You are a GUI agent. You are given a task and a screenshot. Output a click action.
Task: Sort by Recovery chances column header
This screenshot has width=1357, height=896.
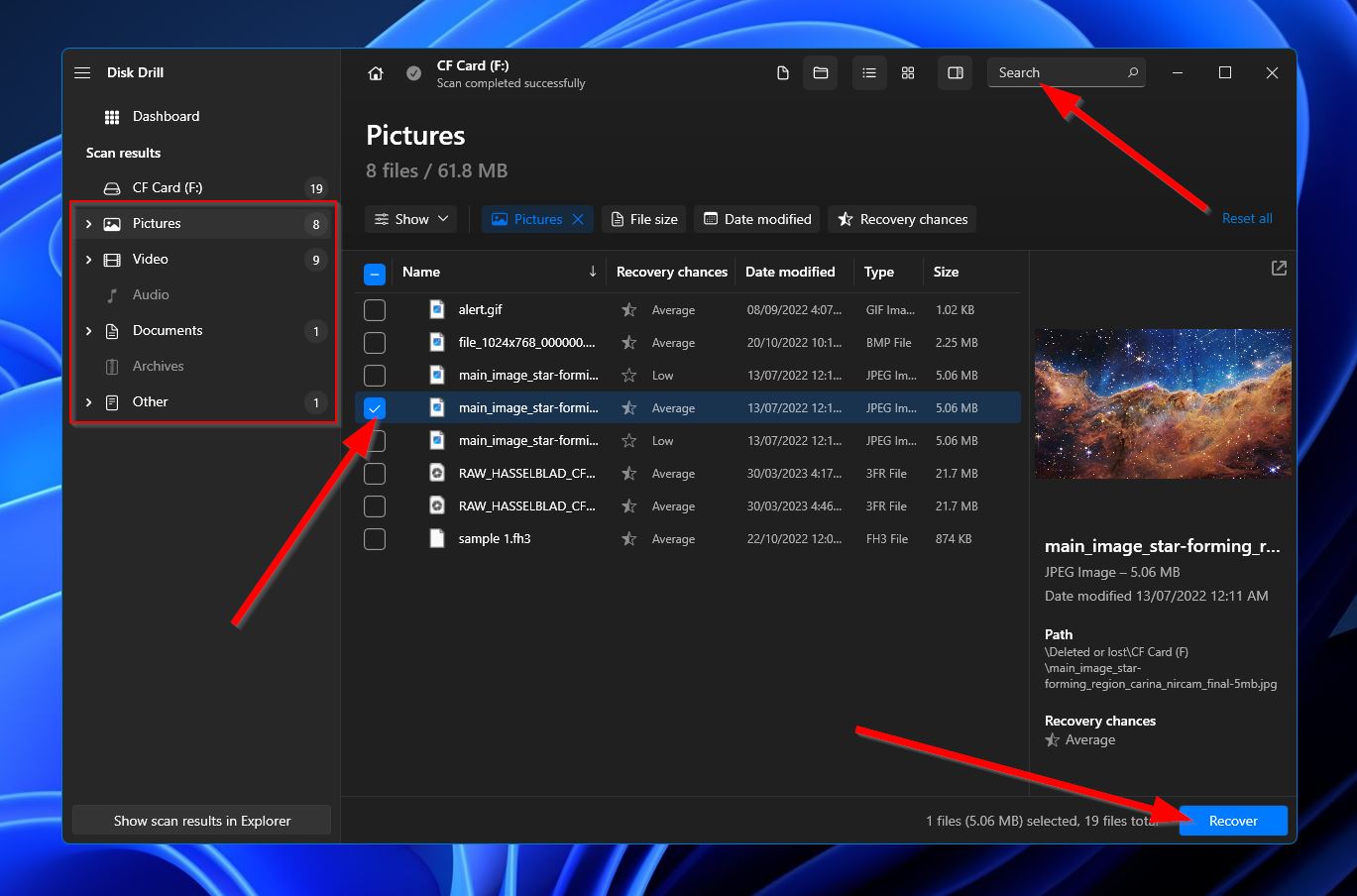pos(672,272)
